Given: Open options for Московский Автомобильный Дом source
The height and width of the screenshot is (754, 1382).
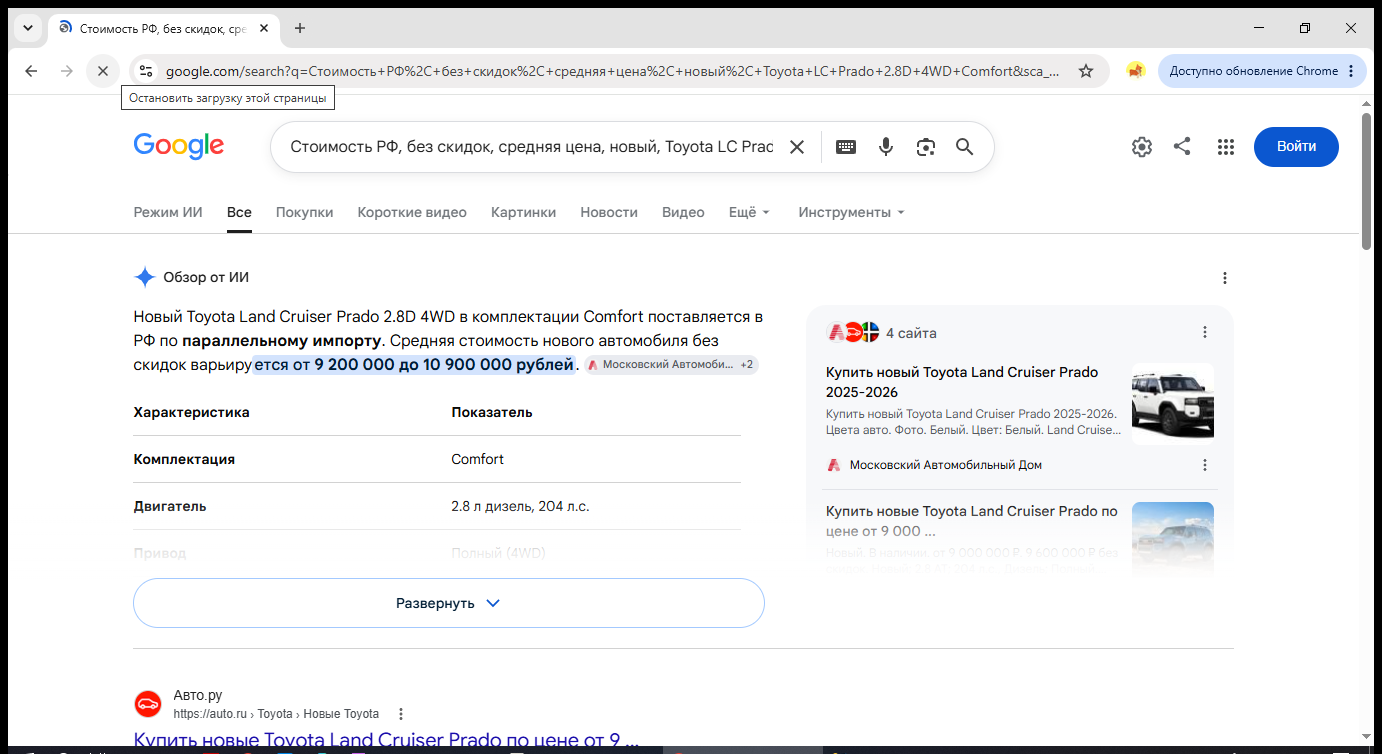Looking at the screenshot, I should [1205, 465].
